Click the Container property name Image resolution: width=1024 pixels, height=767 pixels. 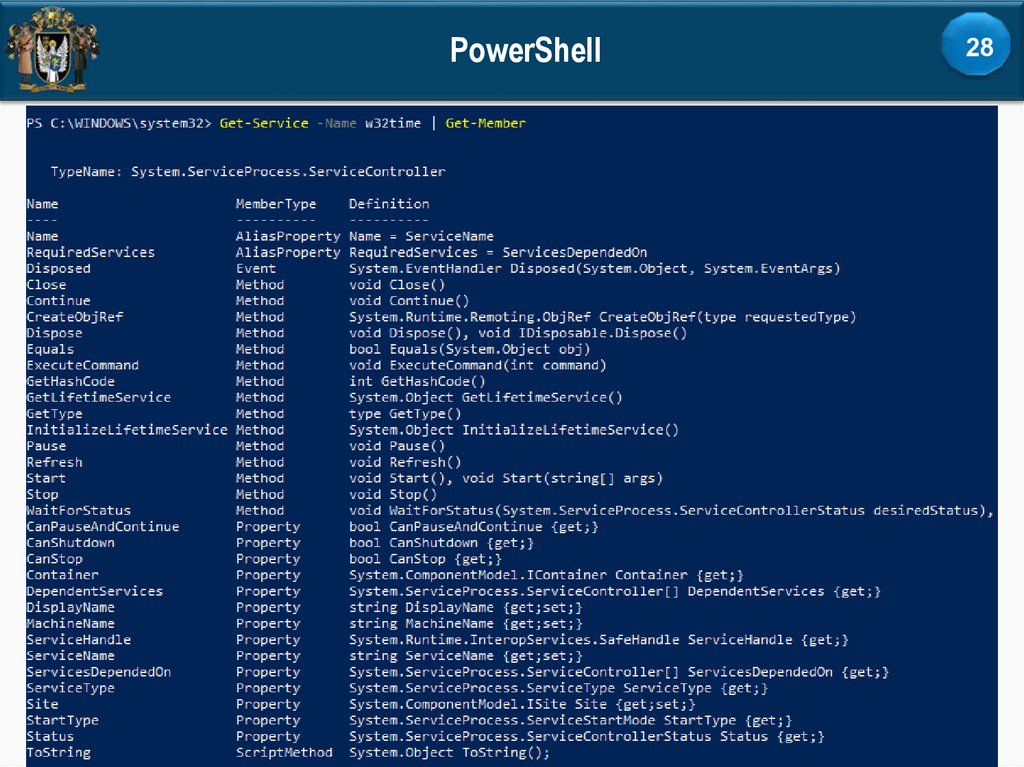pyautogui.click(x=63, y=575)
